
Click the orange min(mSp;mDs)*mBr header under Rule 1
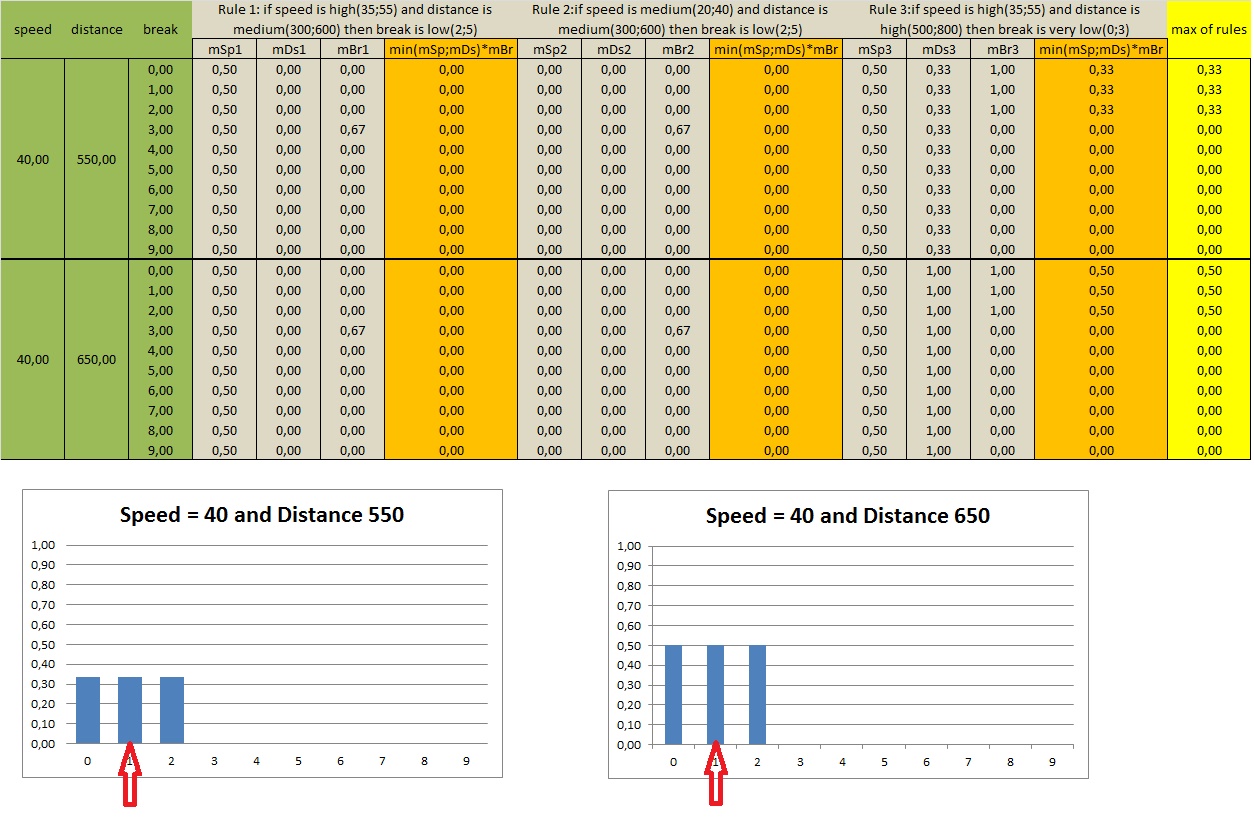(x=451, y=49)
